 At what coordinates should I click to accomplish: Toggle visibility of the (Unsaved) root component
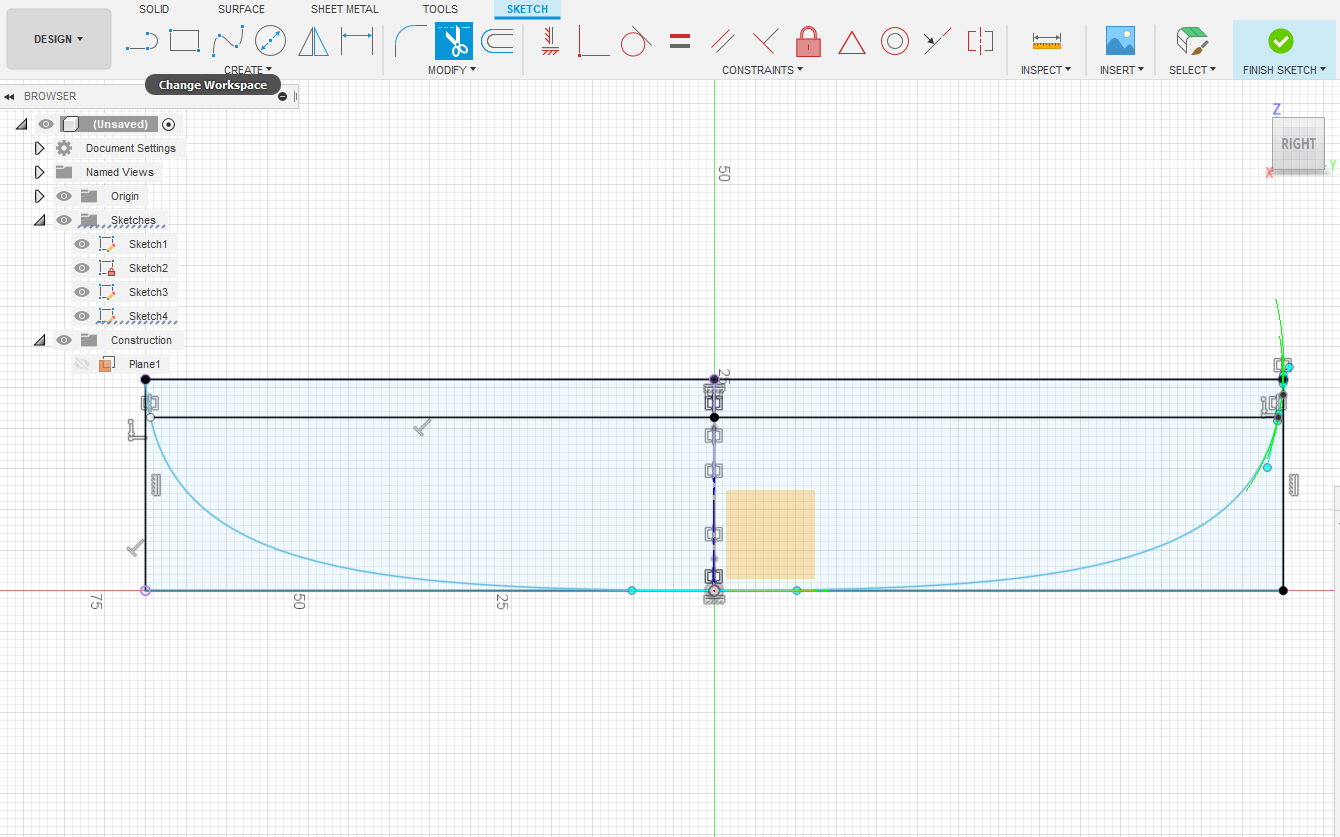(46, 124)
